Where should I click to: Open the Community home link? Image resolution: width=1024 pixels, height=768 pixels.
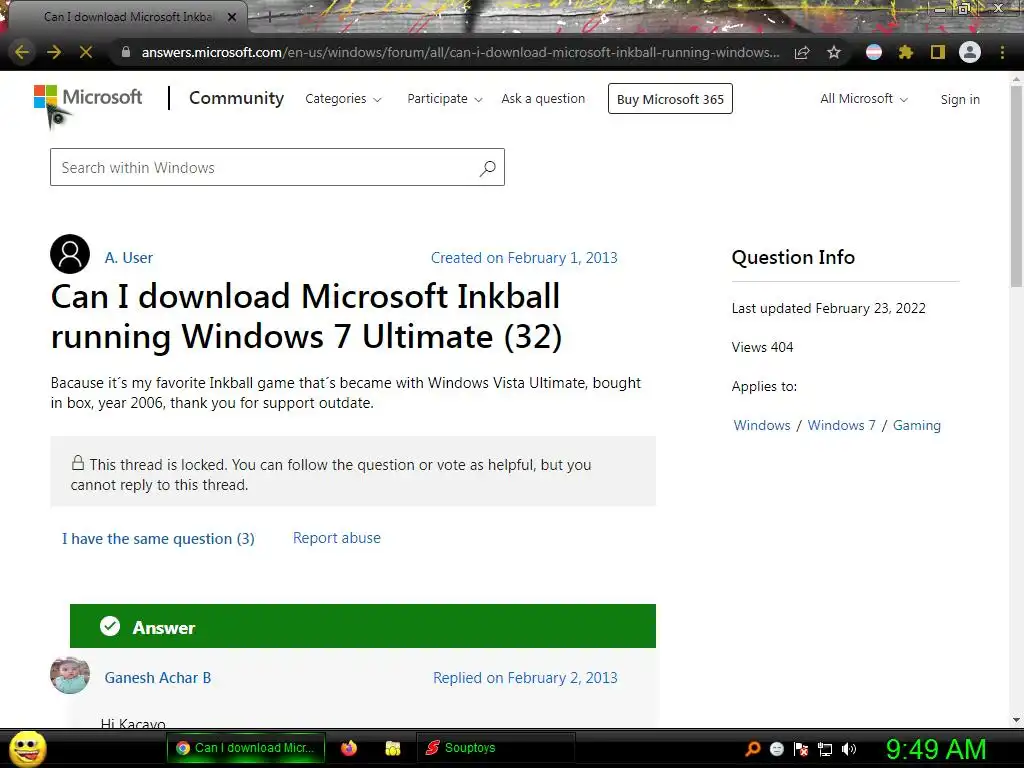[236, 98]
